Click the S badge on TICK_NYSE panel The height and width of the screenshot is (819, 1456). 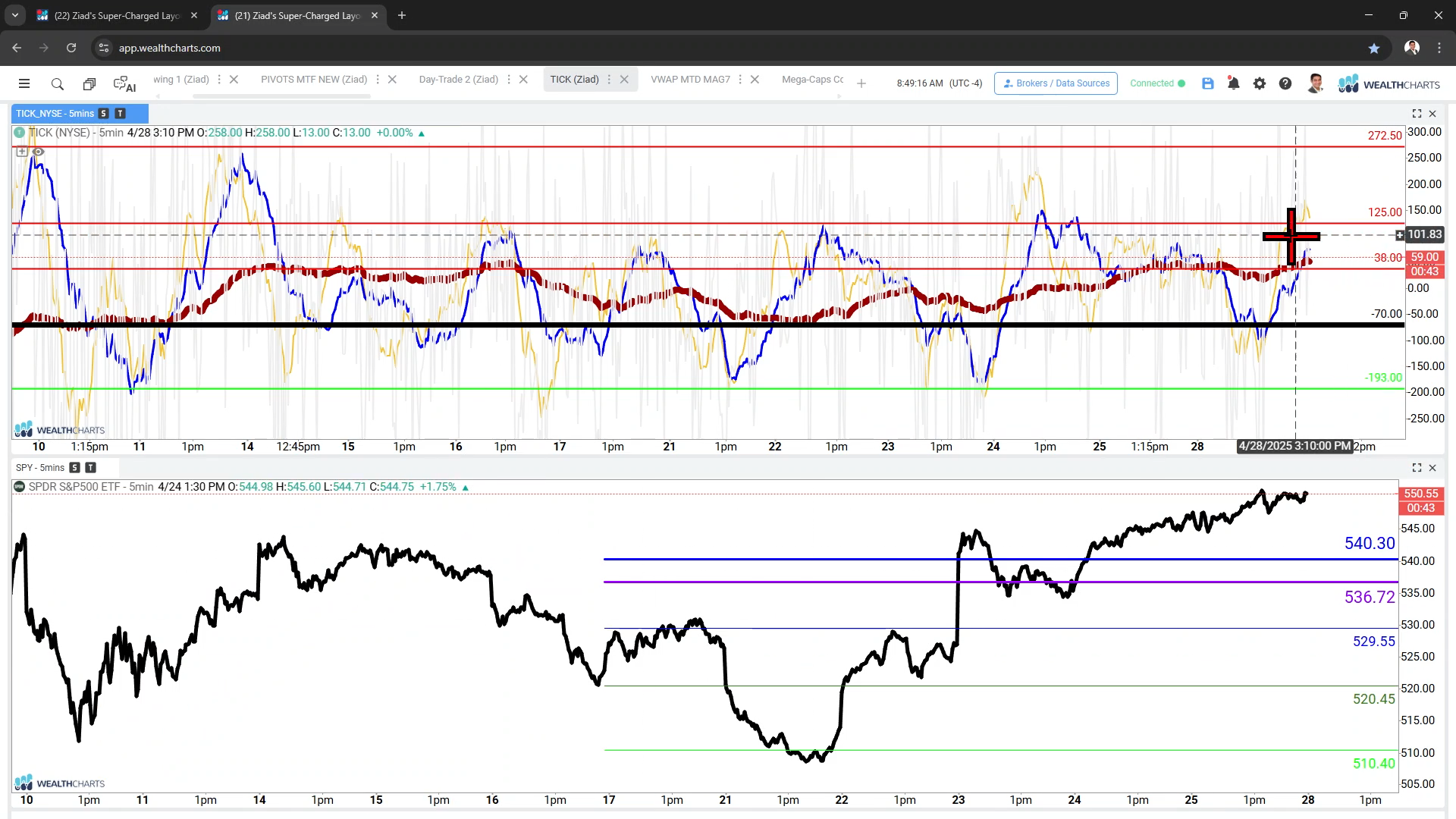[104, 114]
